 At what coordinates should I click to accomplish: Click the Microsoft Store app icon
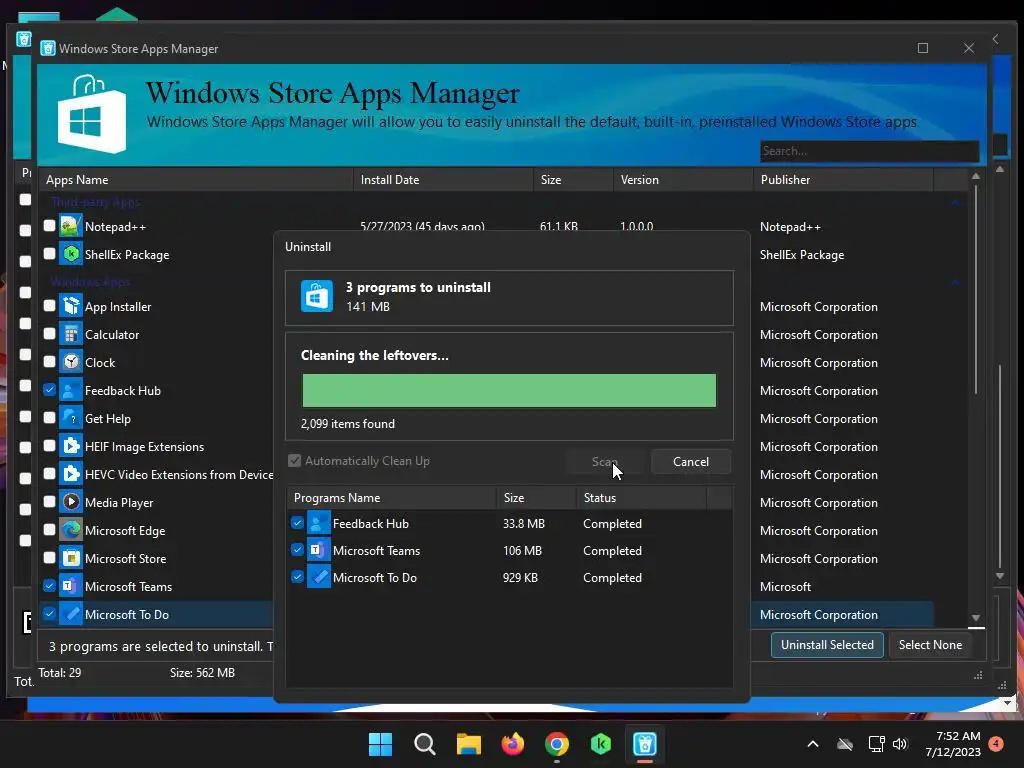(71, 558)
